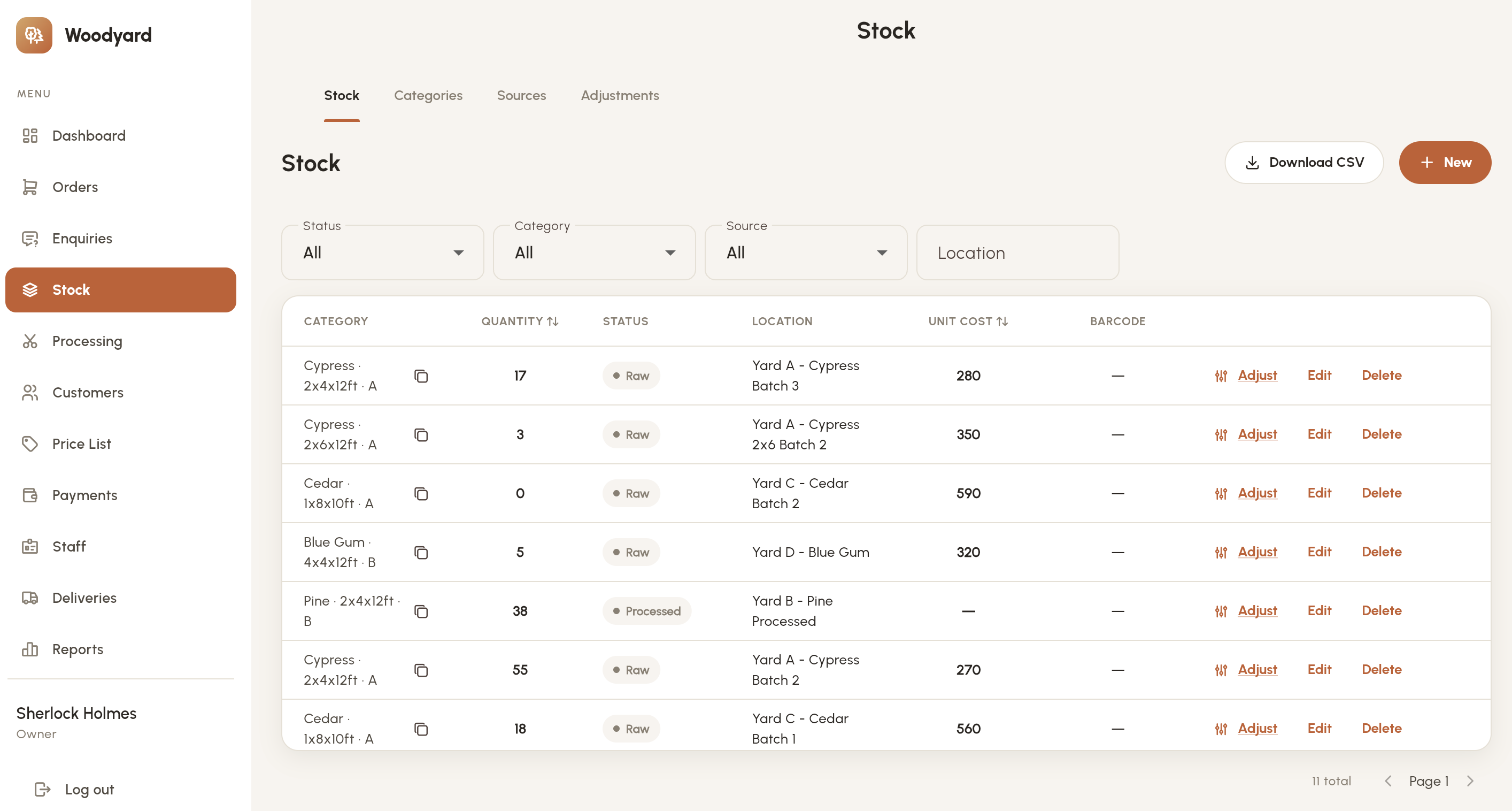Switch to the Sources tab

pyautogui.click(x=521, y=96)
